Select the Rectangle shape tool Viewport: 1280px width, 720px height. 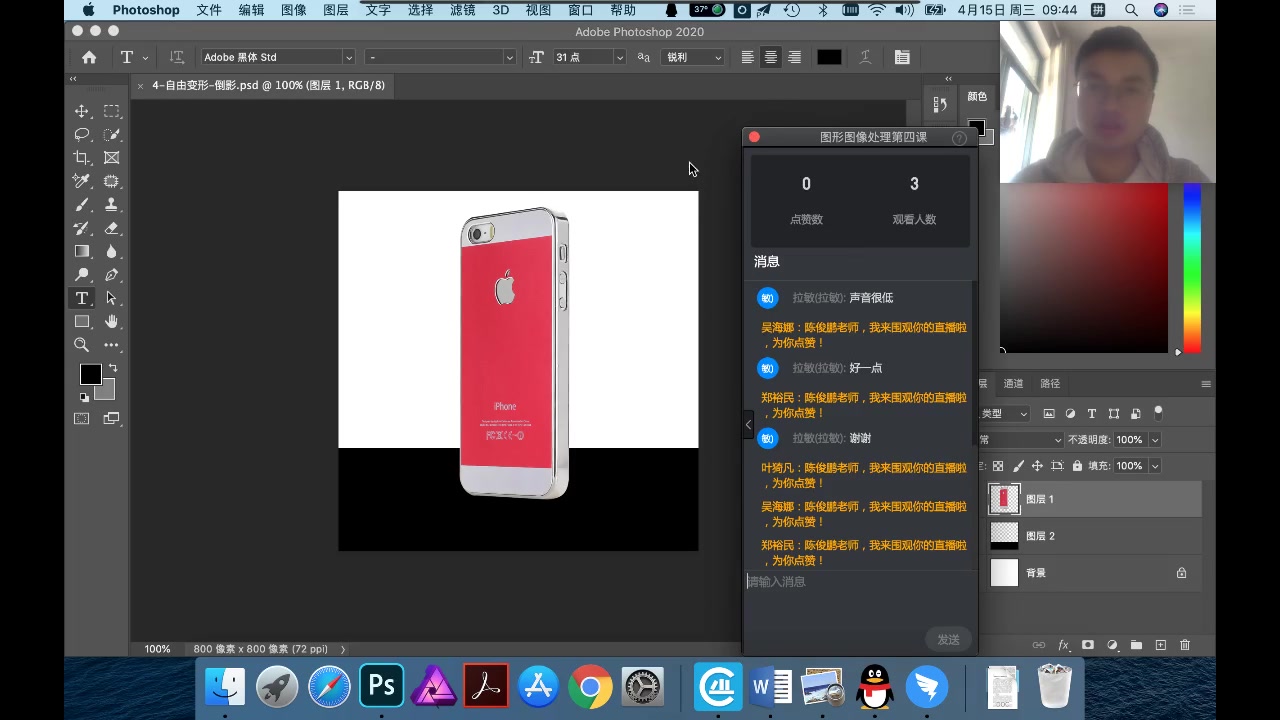click(82, 322)
